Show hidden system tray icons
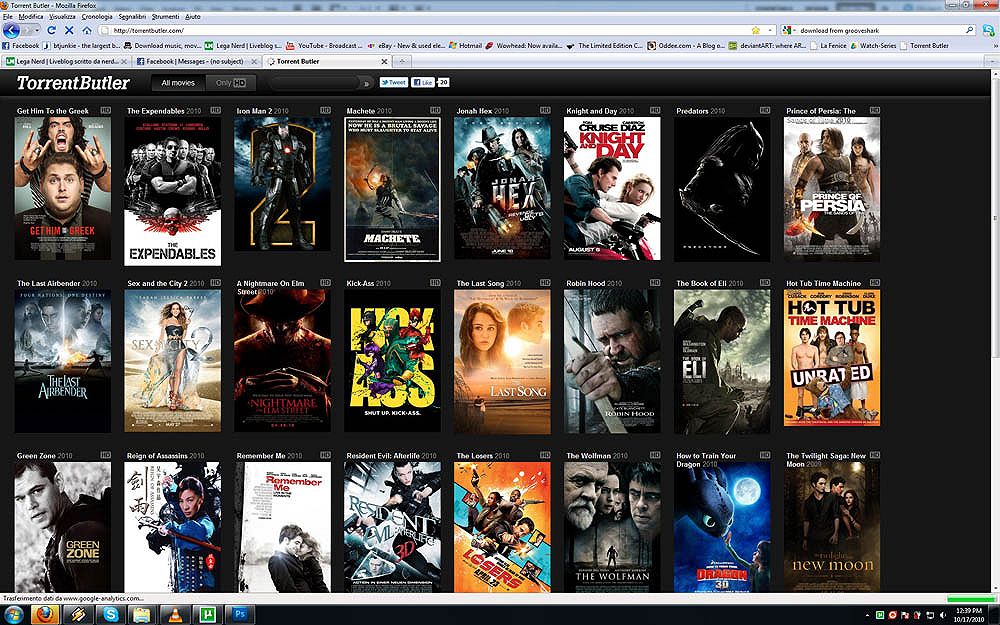 pos(867,615)
